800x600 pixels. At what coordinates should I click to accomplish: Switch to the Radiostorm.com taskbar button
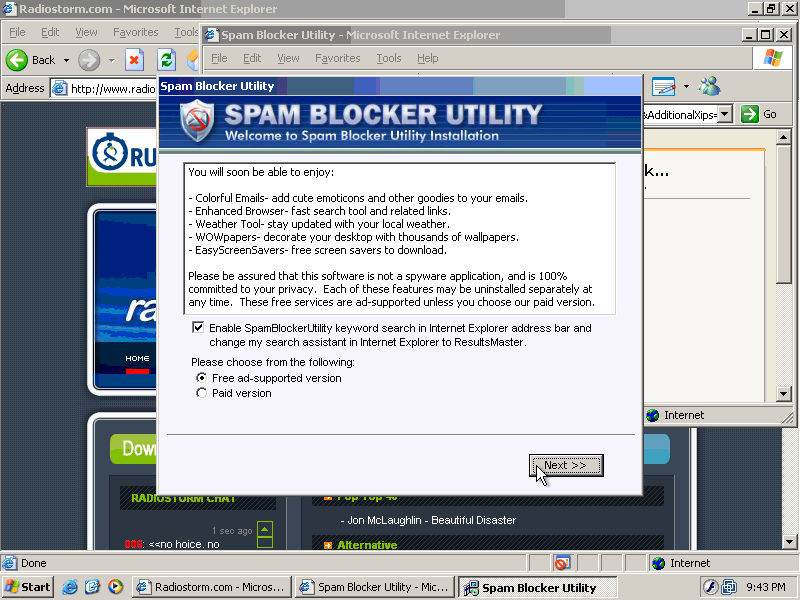(x=212, y=587)
